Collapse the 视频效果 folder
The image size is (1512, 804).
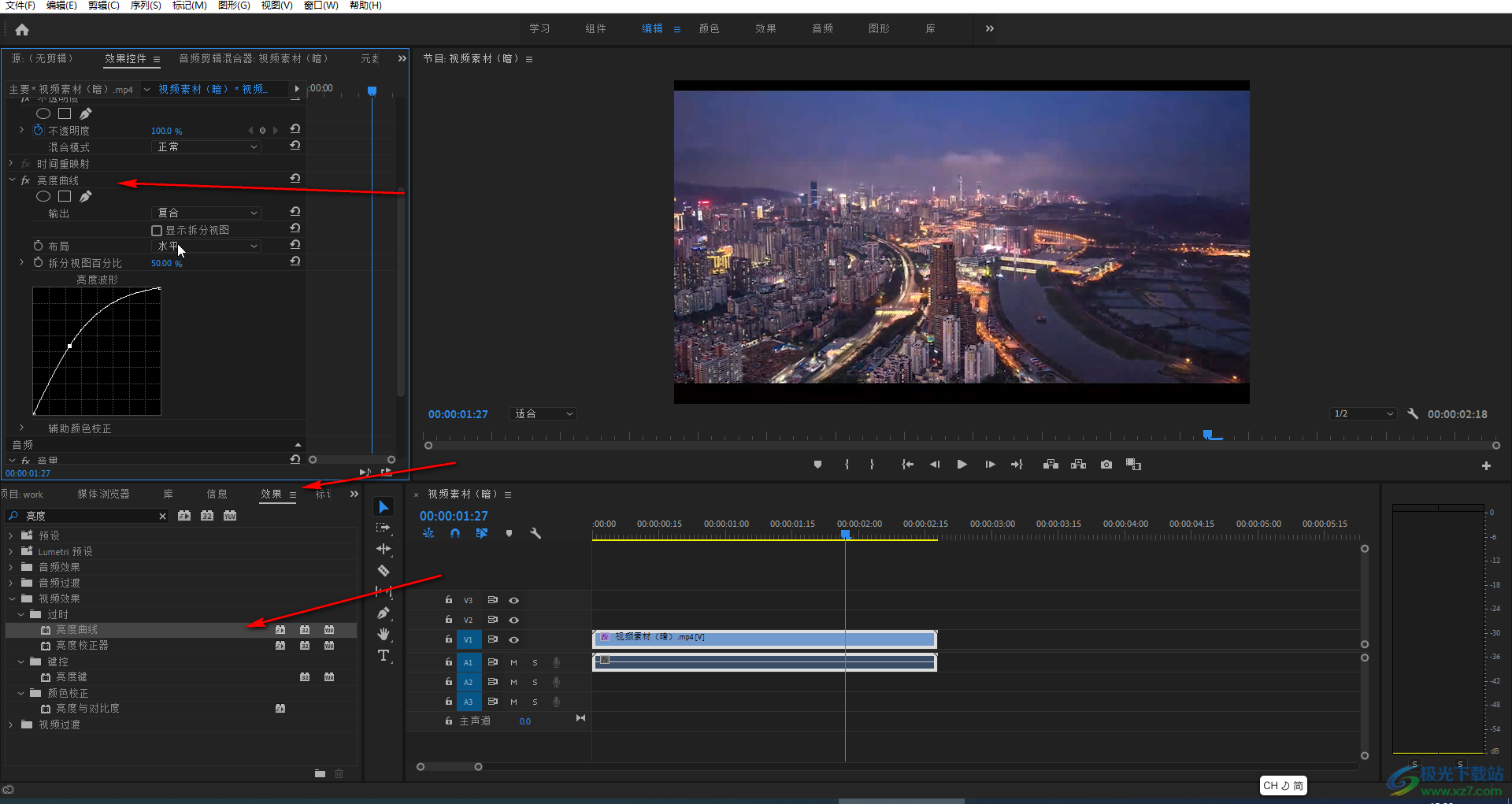pyautogui.click(x=11, y=598)
